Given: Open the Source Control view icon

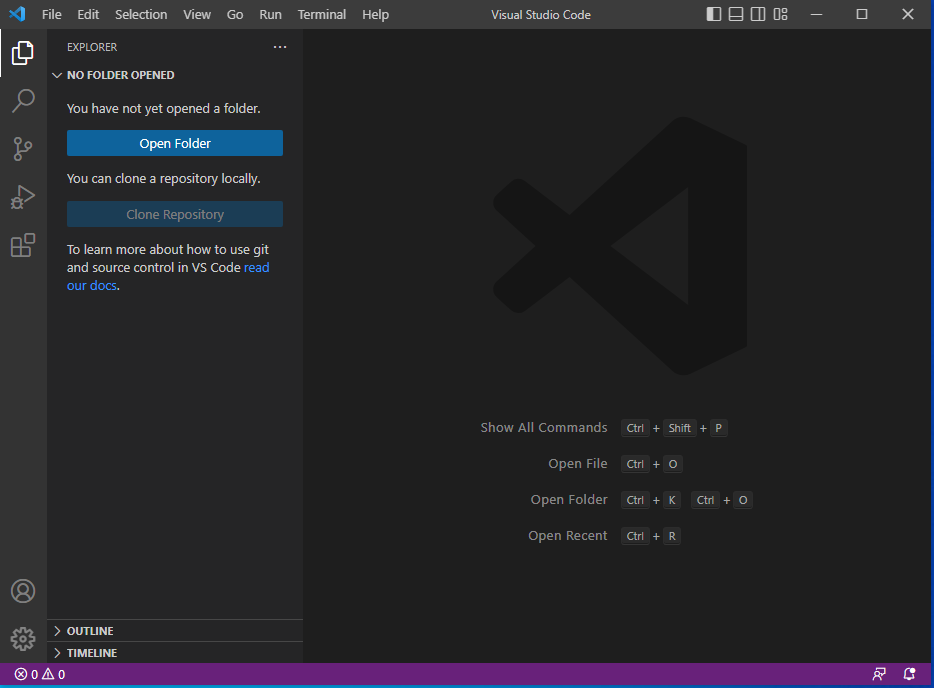Looking at the screenshot, I should 23,149.
